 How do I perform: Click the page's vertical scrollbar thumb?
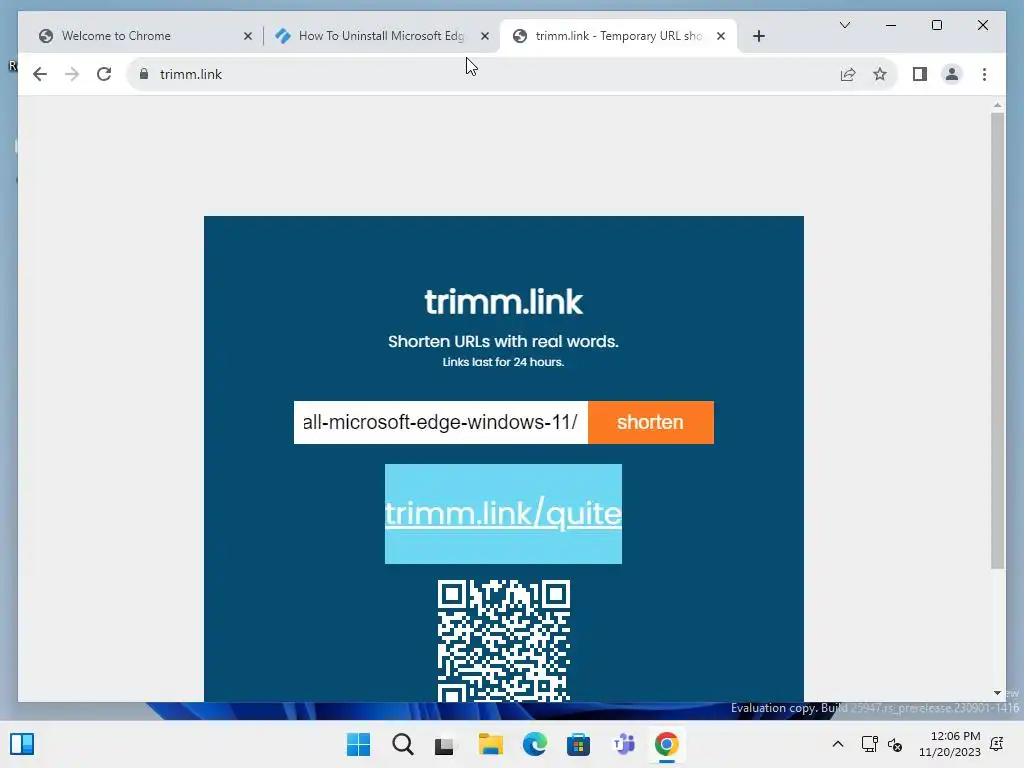point(997,341)
